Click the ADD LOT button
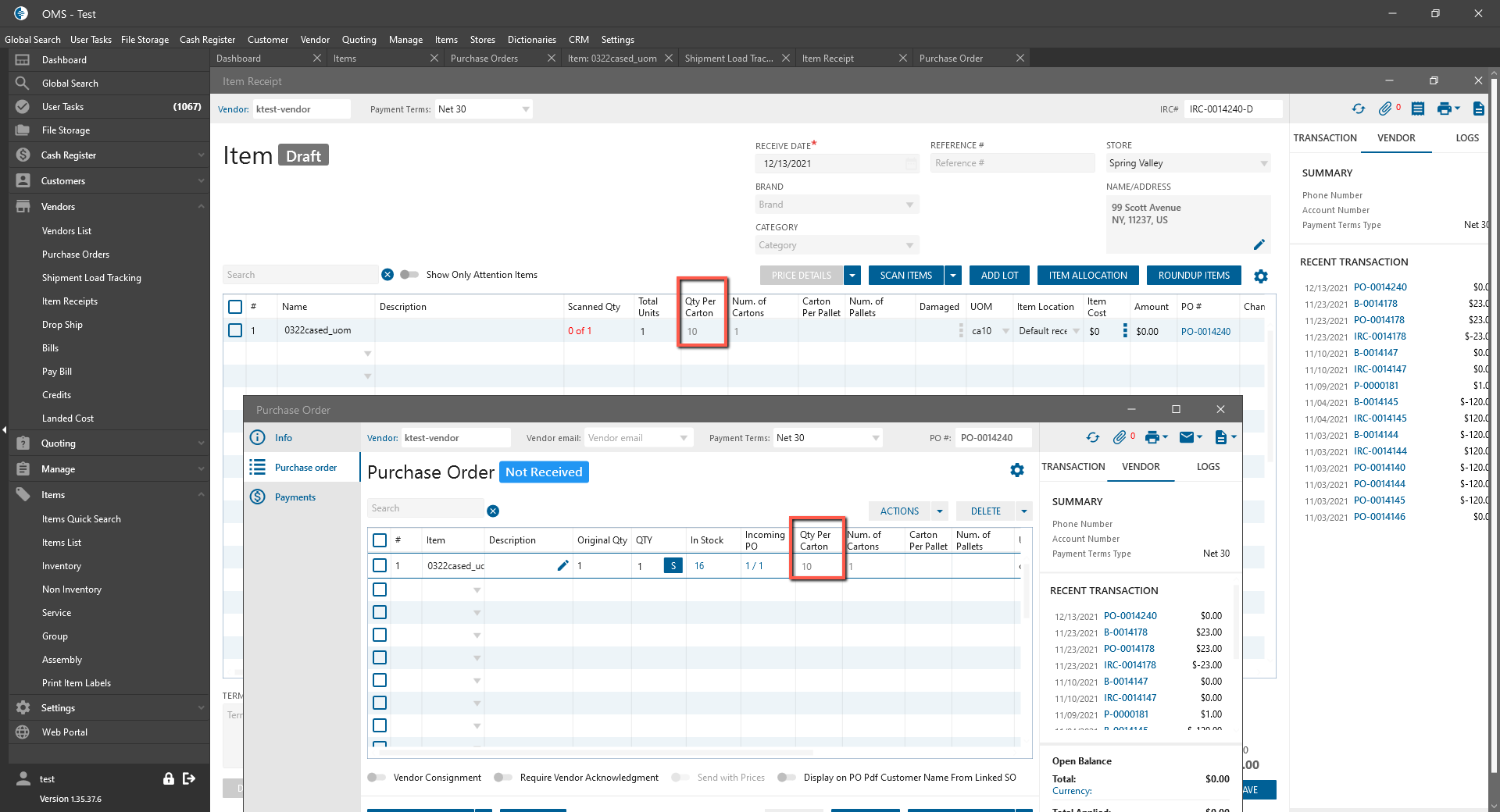This screenshot has height=812, width=1500. (999, 276)
